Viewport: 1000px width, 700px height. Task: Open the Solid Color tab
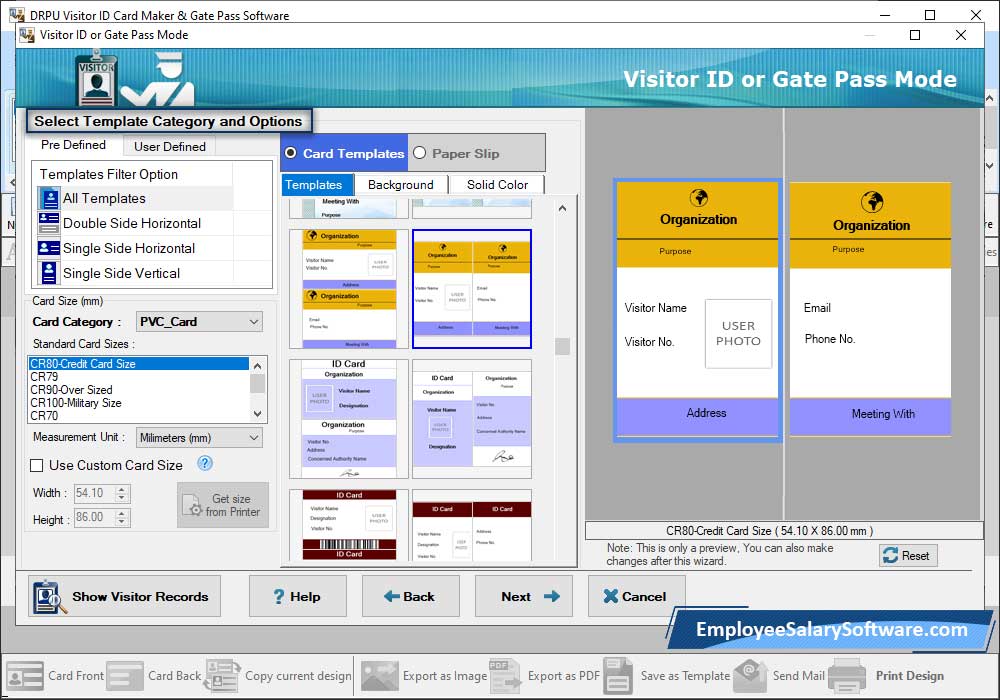(497, 185)
